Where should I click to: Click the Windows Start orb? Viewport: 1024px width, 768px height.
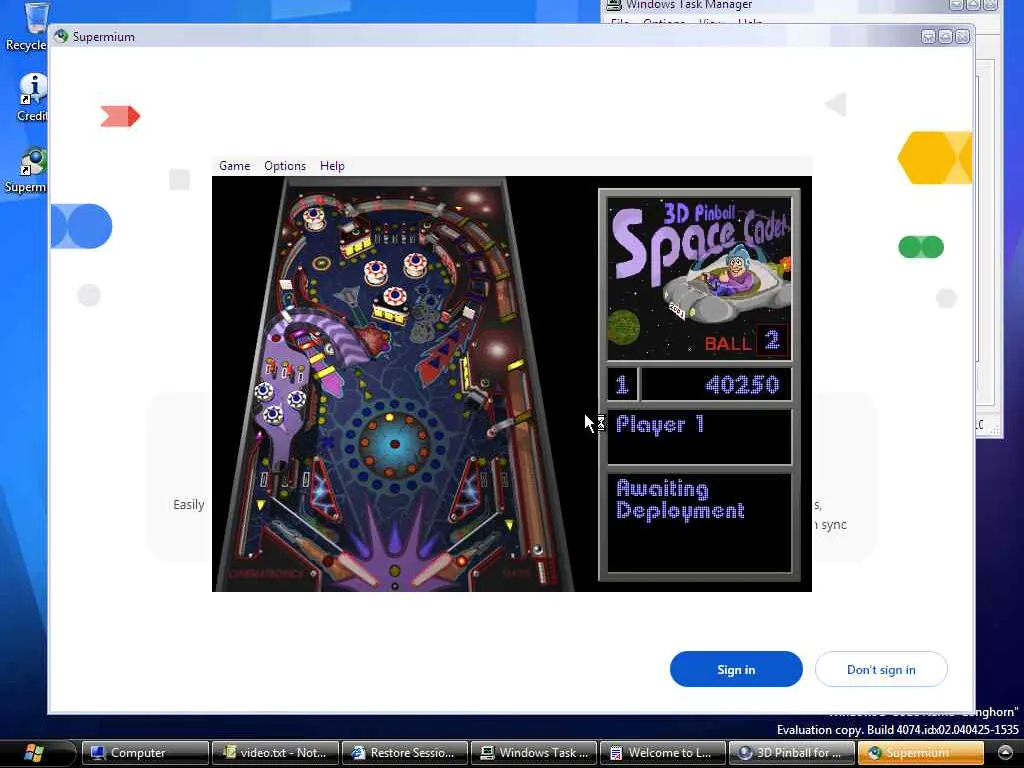pyautogui.click(x=34, y=752)
